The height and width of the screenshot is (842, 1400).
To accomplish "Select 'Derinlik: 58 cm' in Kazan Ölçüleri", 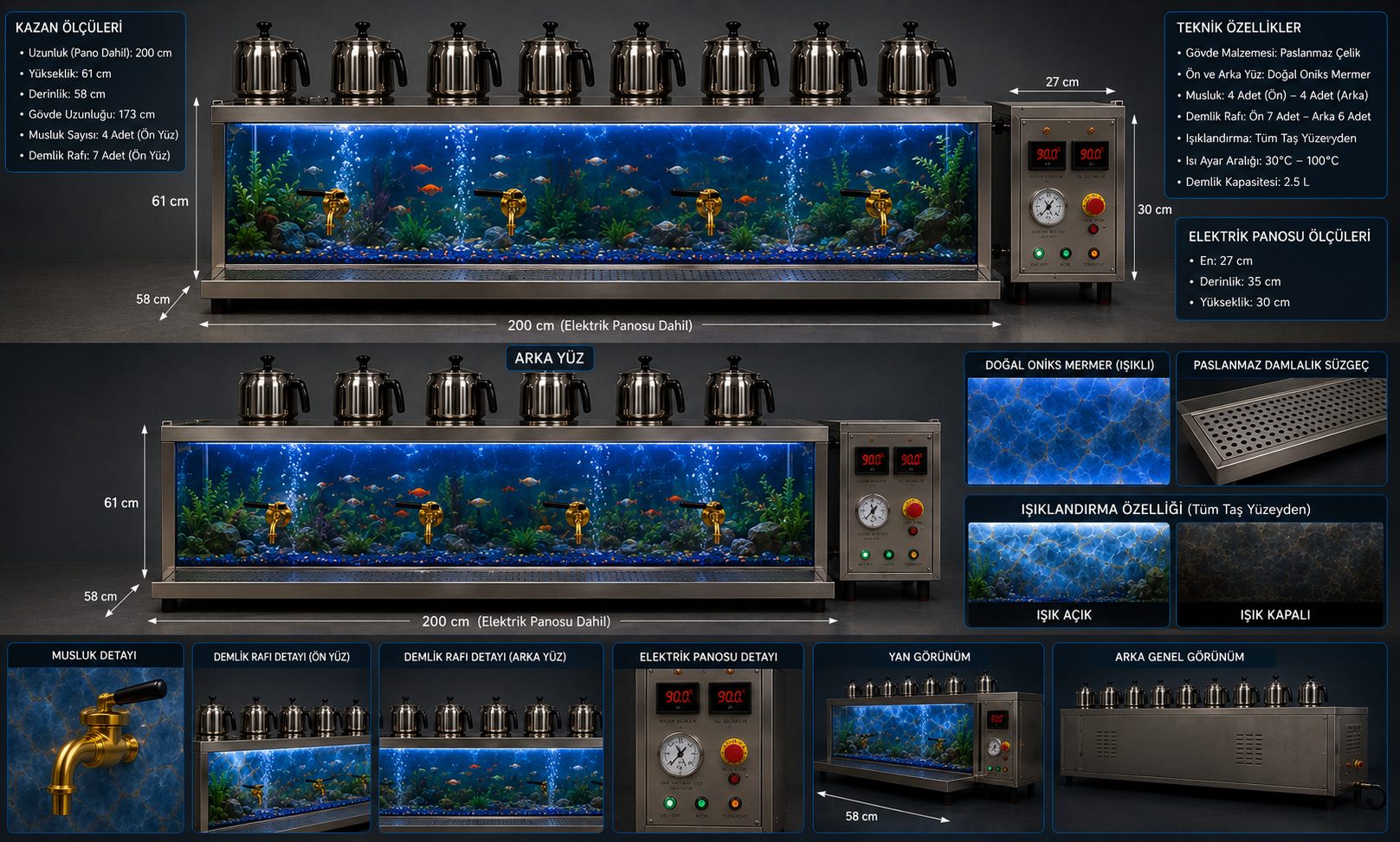I will click(67, 93).
